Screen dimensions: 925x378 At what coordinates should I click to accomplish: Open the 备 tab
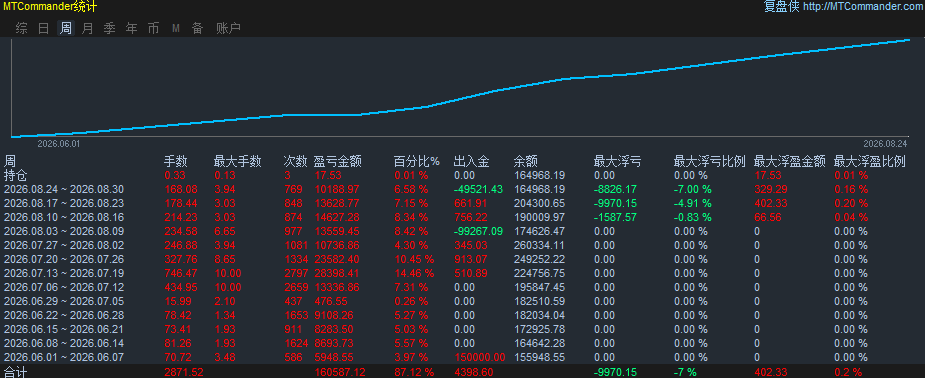tap(198, 28)
